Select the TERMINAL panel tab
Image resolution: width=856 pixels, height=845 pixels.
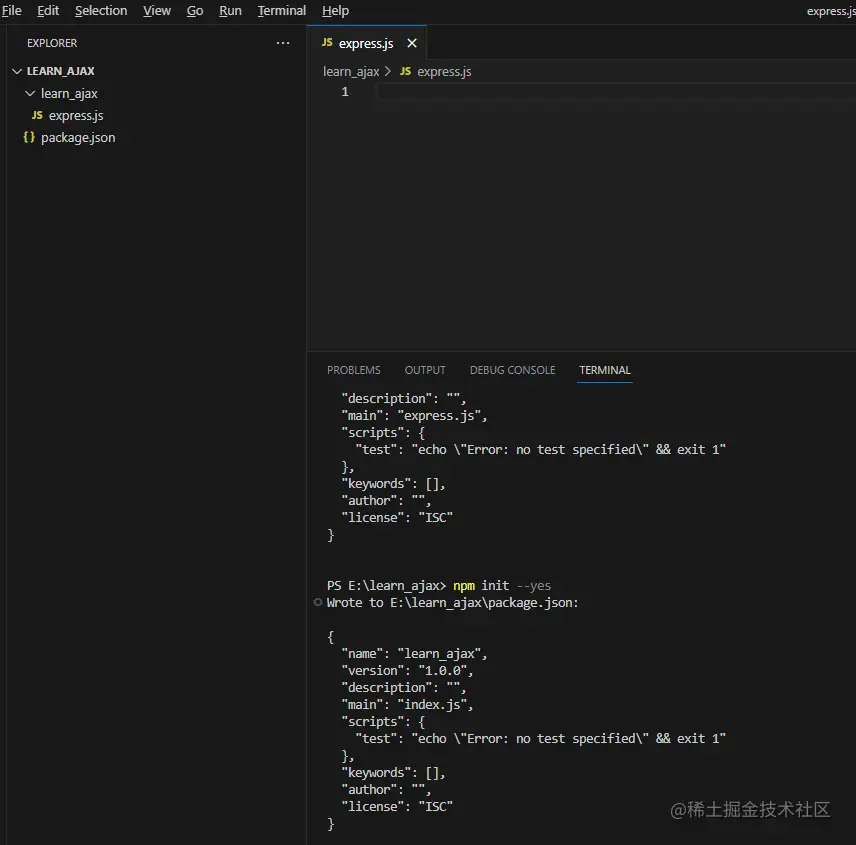point(605,370)
